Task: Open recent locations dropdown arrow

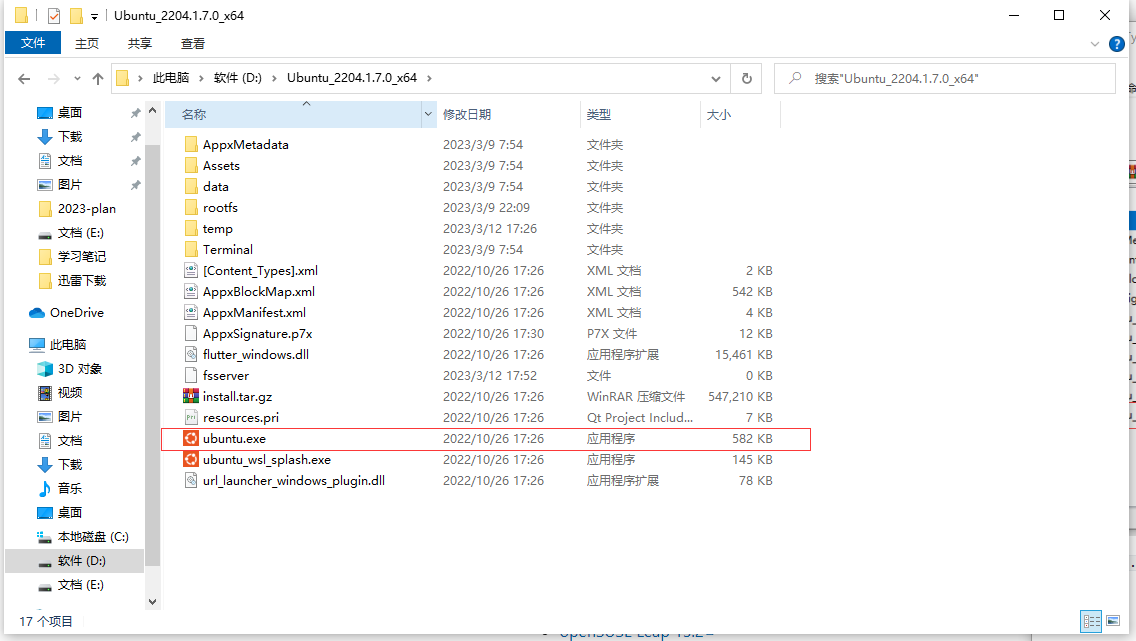Action: 77,78
